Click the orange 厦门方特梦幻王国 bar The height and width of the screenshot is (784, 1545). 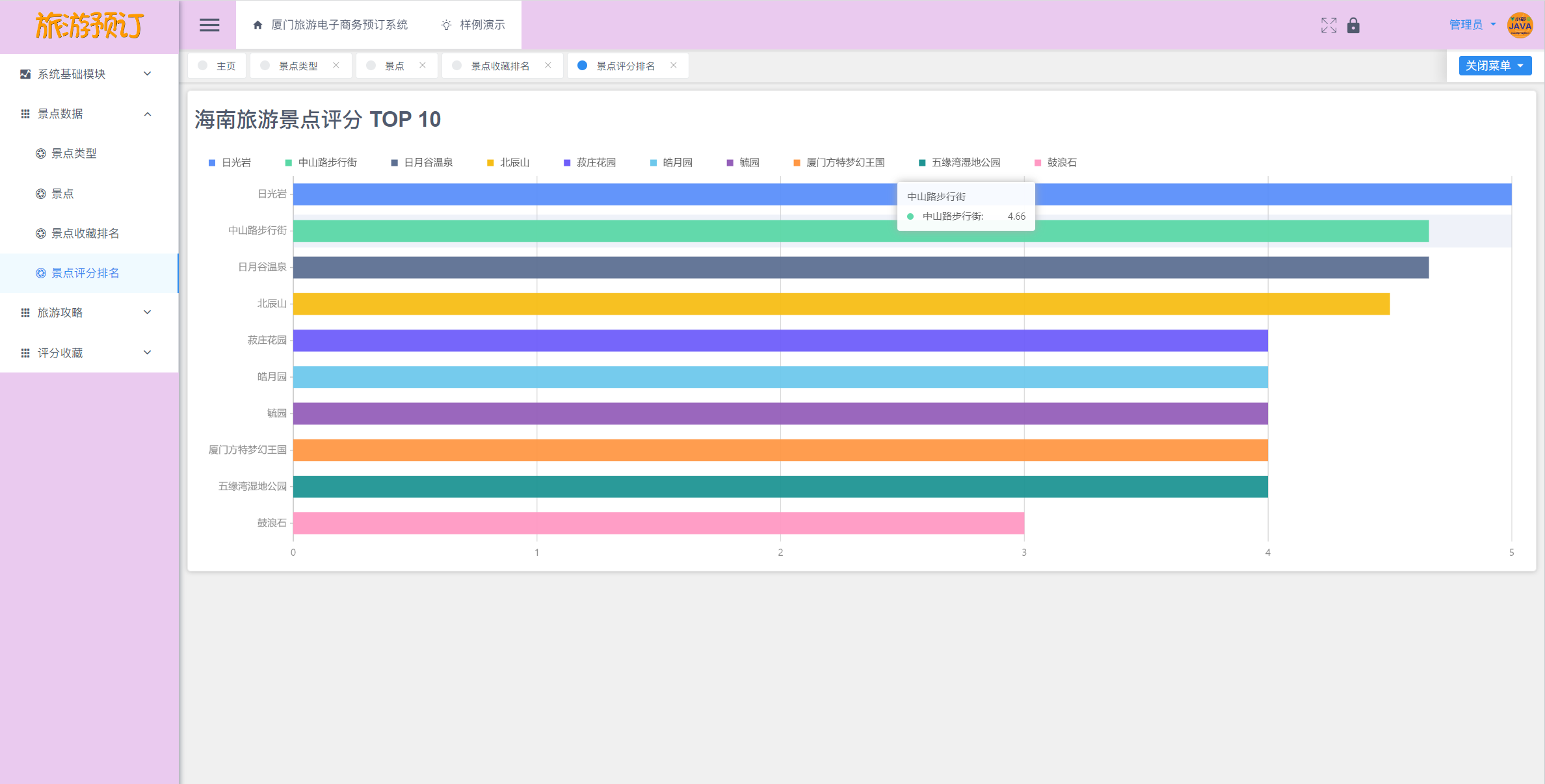coord(780,450)
